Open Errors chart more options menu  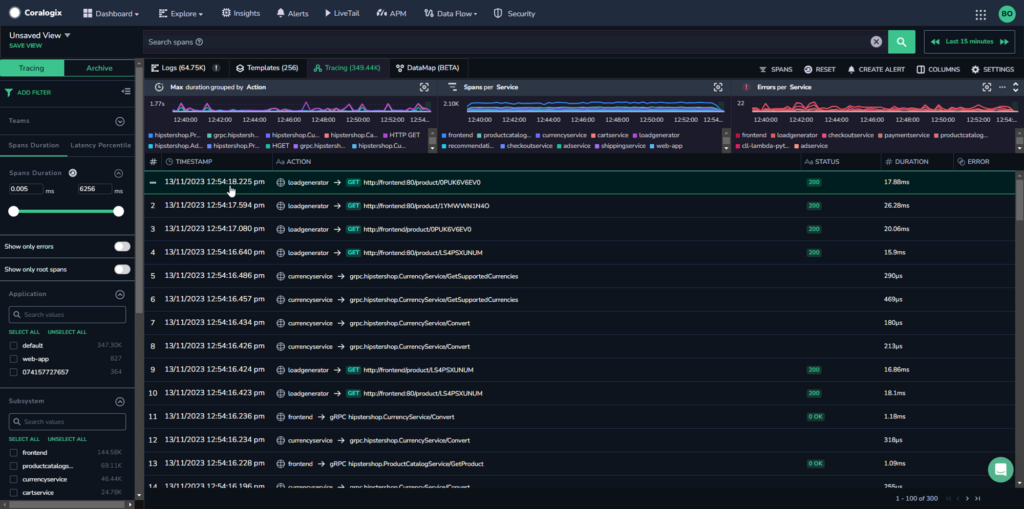pos(1002,87)
